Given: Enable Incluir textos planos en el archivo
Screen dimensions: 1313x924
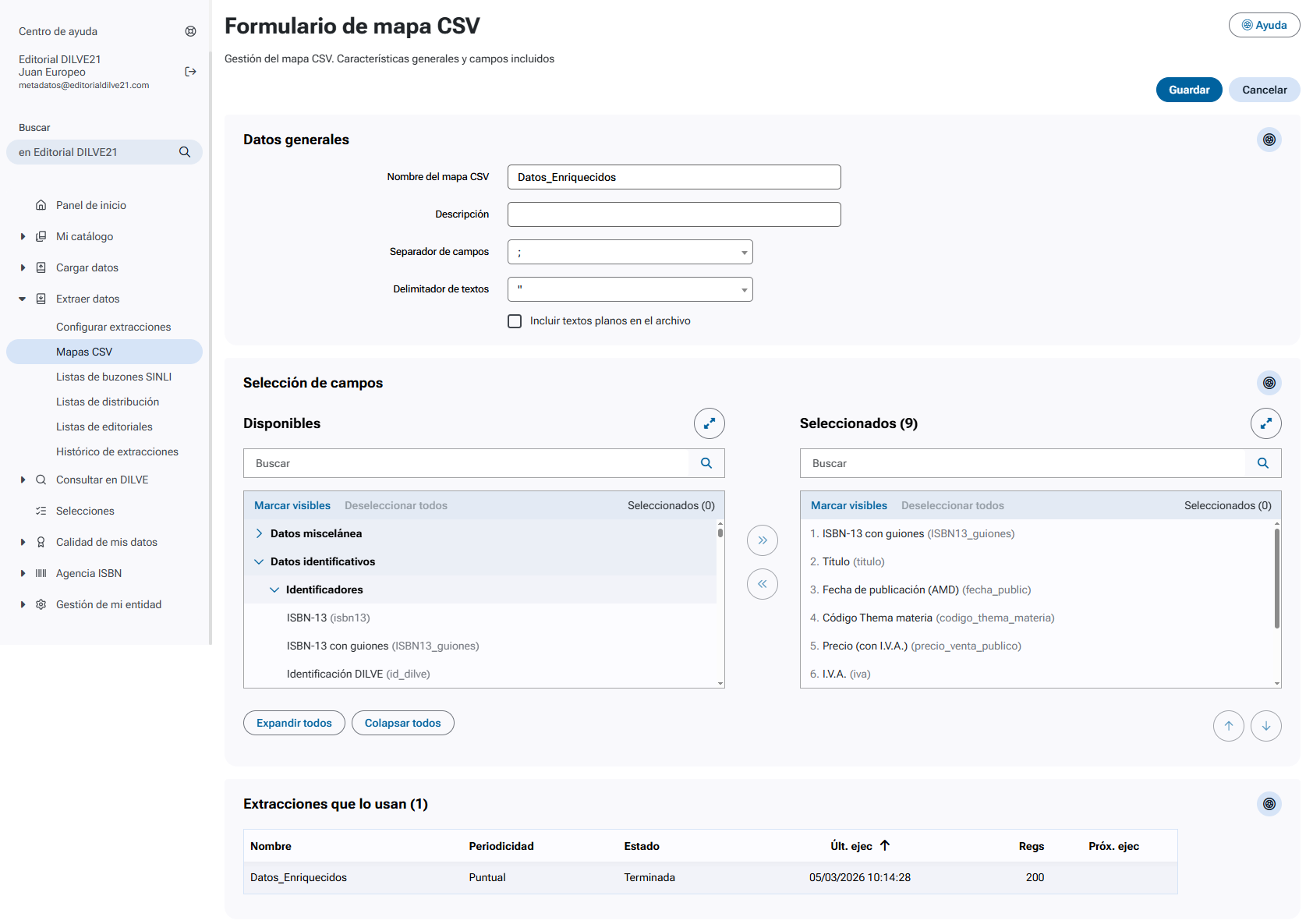Looking at the screenshot, I should click(x=515, y=321).
